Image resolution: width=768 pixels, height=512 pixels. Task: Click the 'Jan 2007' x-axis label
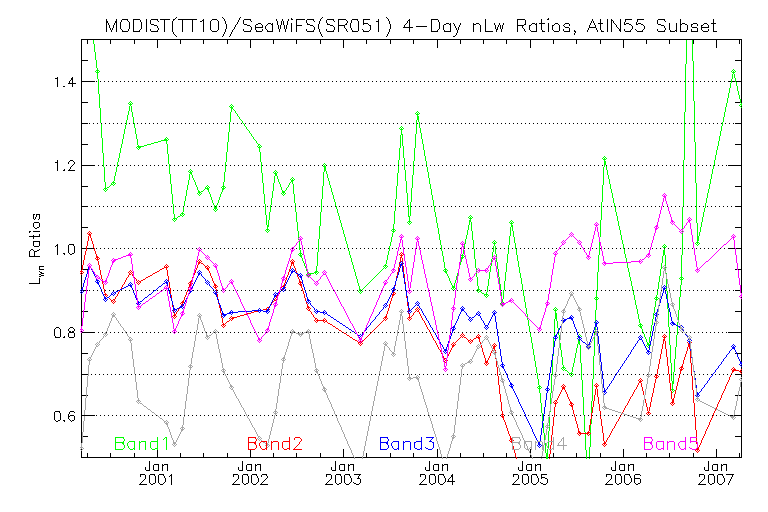tap(716, 473)
